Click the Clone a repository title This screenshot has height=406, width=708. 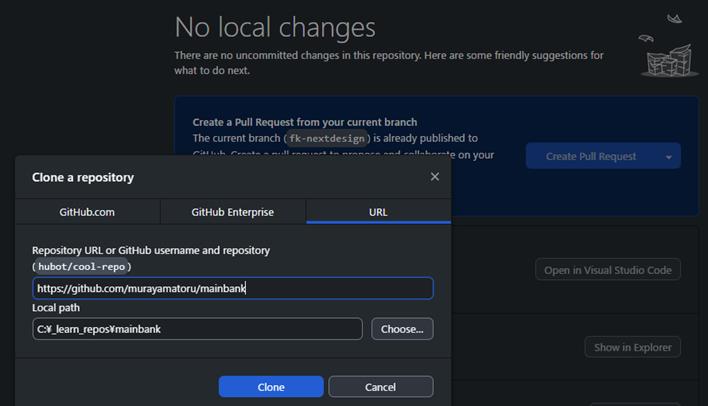83,177
